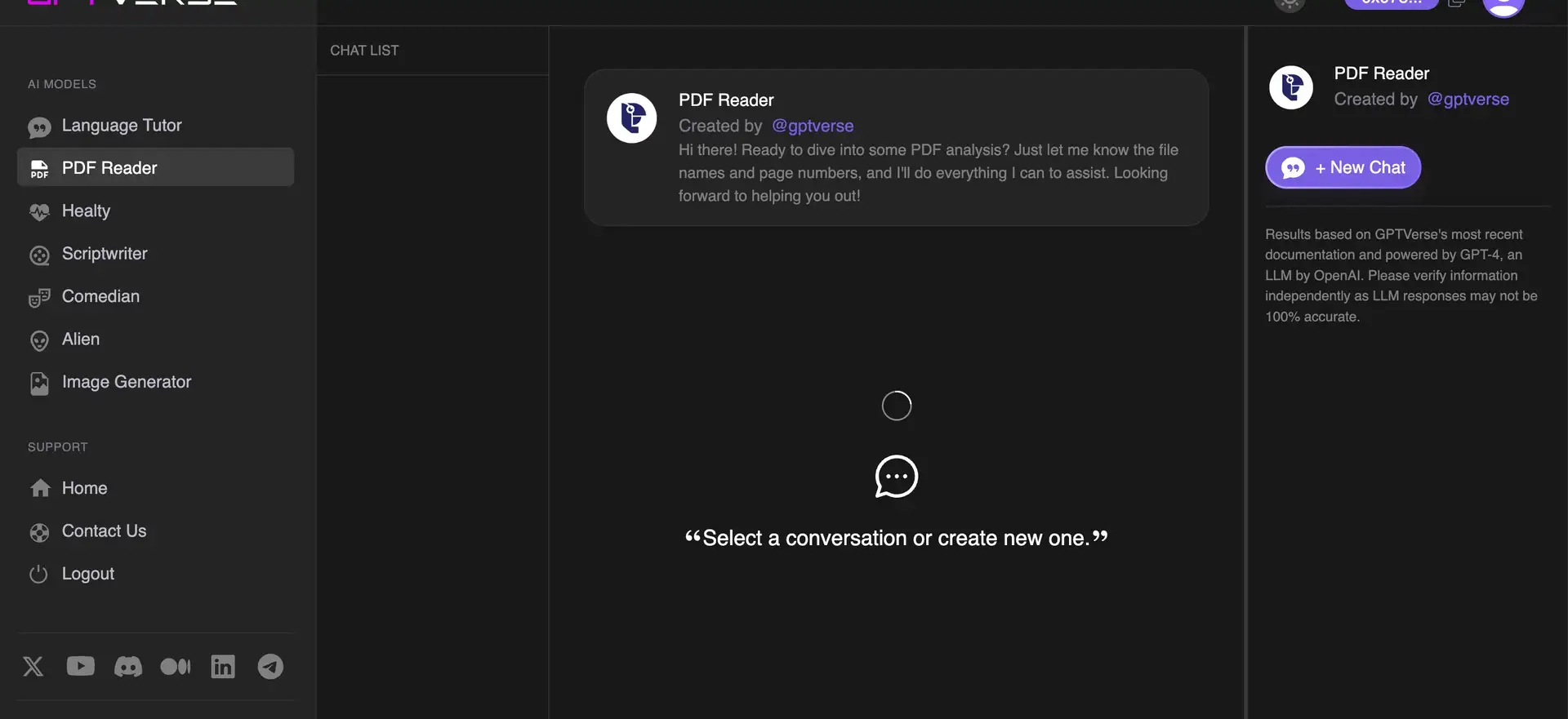Copy wallet address with copy icon
1568x719 pixels.
coord(1456,3)
